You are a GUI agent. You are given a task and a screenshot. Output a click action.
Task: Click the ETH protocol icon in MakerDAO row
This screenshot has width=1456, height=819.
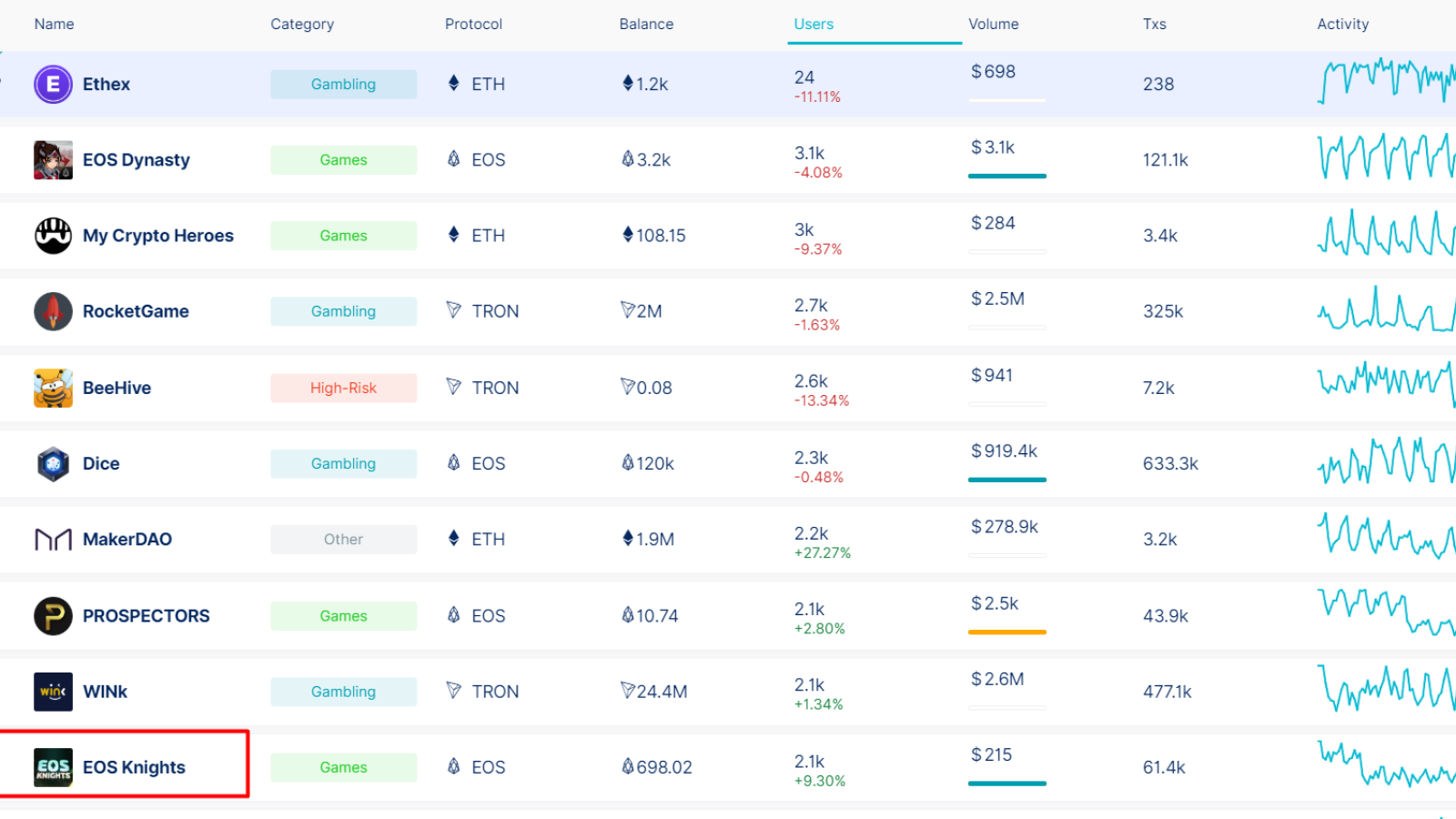[454, 538]
